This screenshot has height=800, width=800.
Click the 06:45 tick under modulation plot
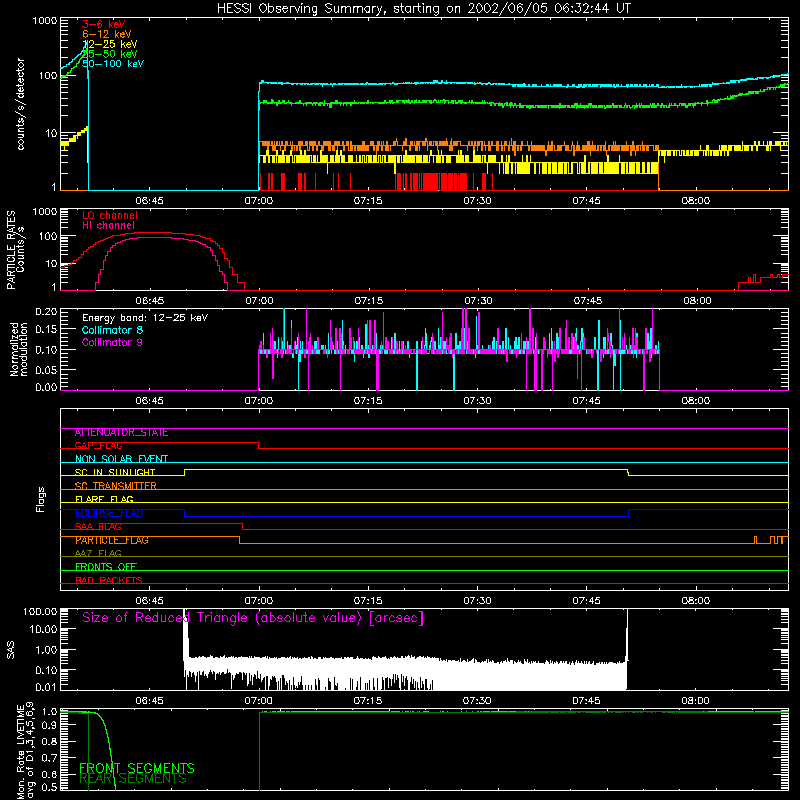coord(149,401)
